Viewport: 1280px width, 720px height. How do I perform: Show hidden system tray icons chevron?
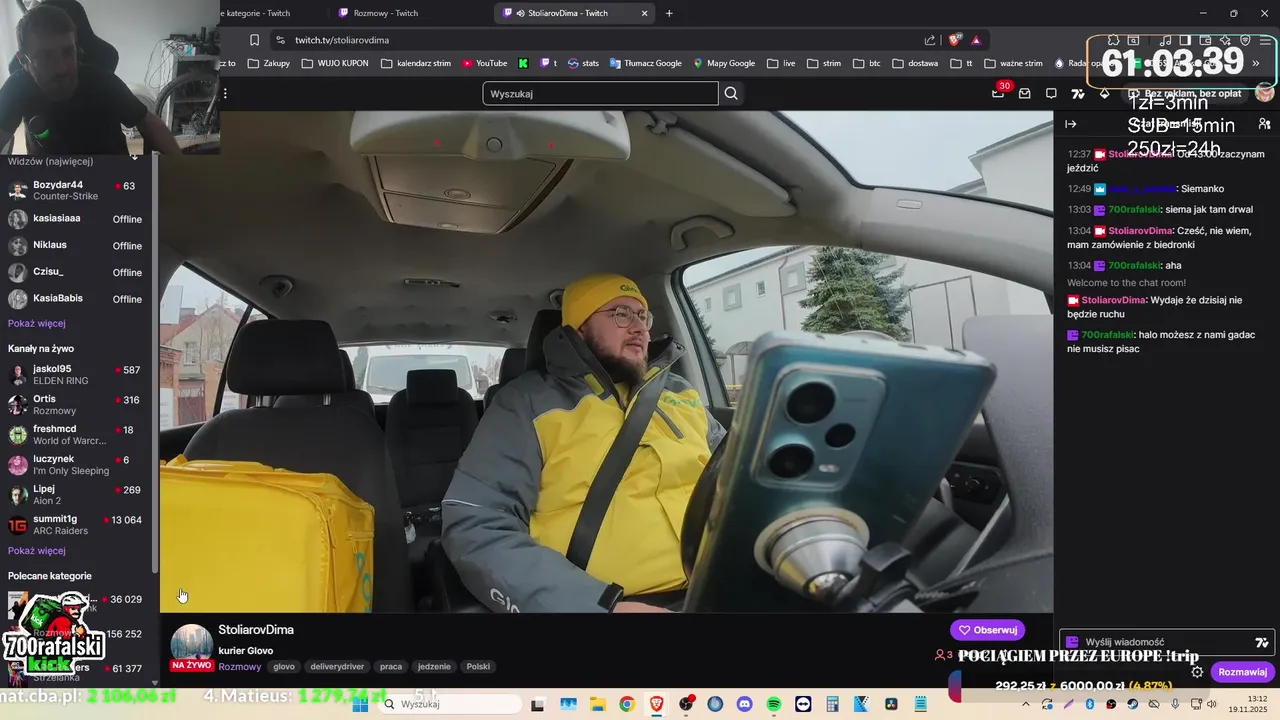pos(1027,704)
